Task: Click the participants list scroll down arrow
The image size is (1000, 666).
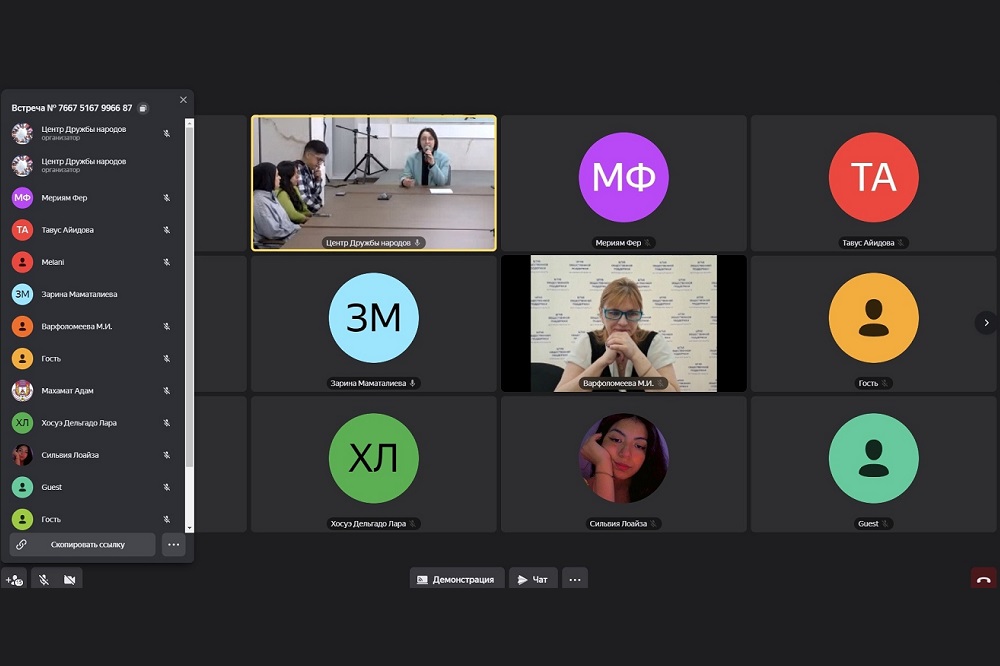Action: [190, 527]
